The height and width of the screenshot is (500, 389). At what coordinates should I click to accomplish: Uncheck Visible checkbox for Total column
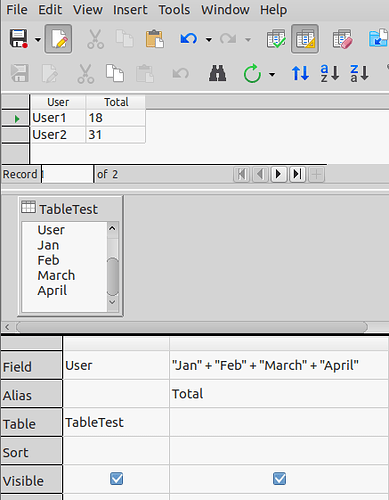279,479
